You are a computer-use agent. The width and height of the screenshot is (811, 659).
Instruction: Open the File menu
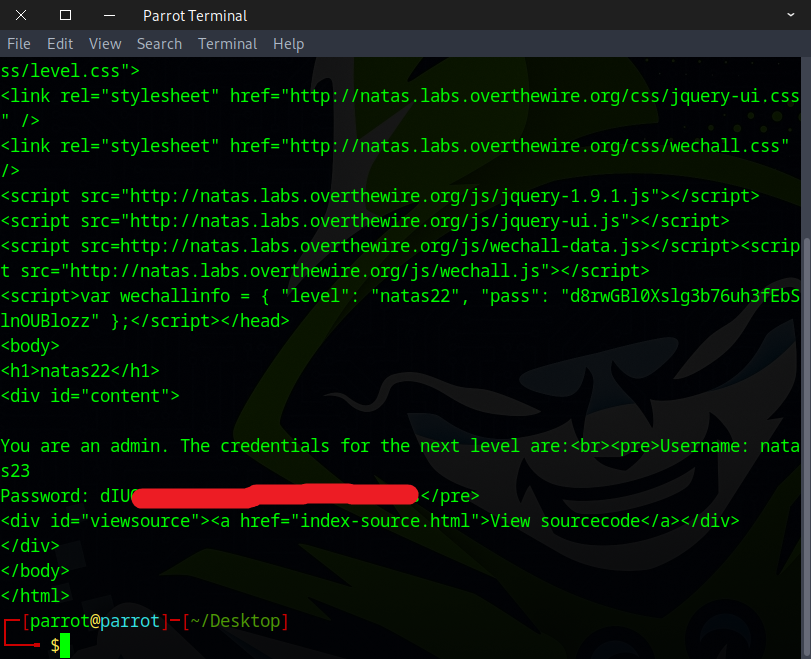tap(19, 44)
